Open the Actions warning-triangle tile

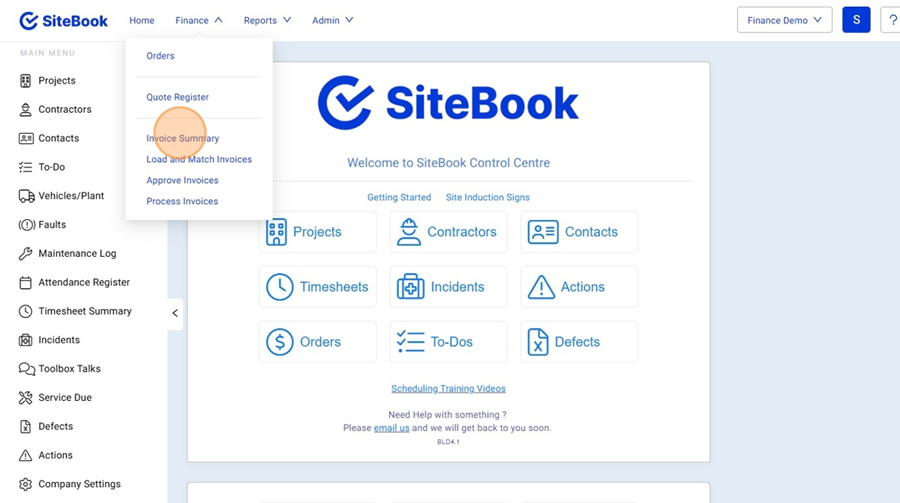tap(578, 287)
